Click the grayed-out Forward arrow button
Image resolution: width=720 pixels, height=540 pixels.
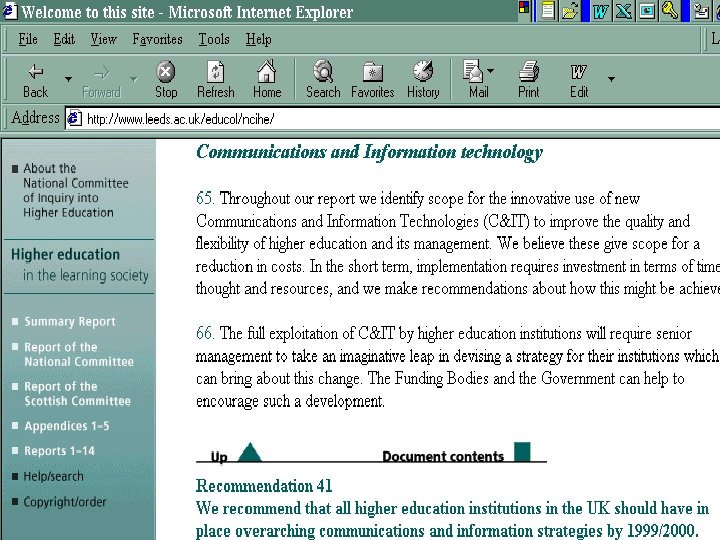[x=101, y=79]
